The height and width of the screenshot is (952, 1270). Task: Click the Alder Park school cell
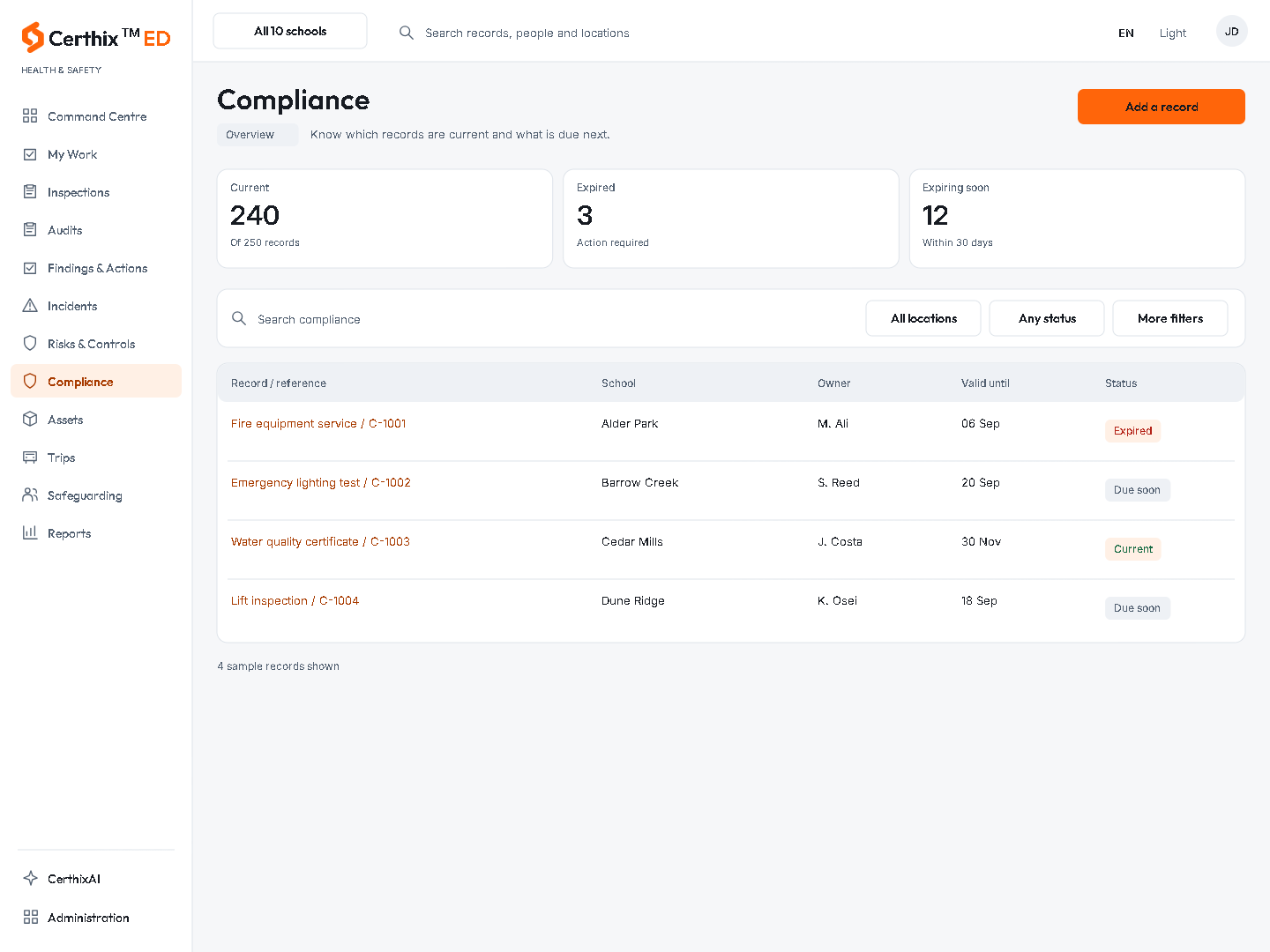[630, 424]
